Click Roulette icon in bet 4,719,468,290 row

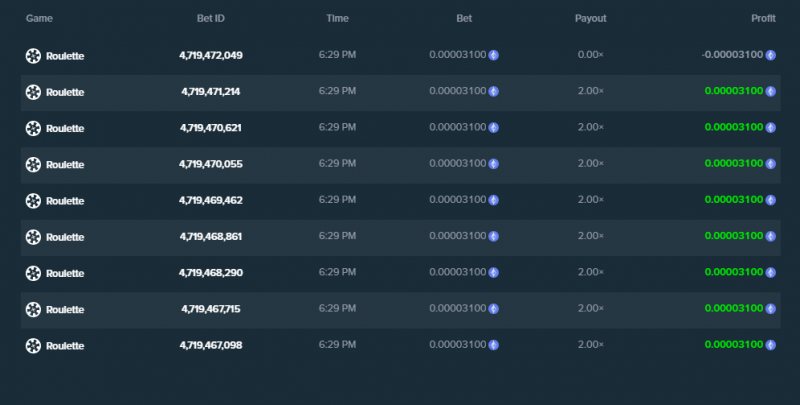pyautogui.click(x=33, y=273)
